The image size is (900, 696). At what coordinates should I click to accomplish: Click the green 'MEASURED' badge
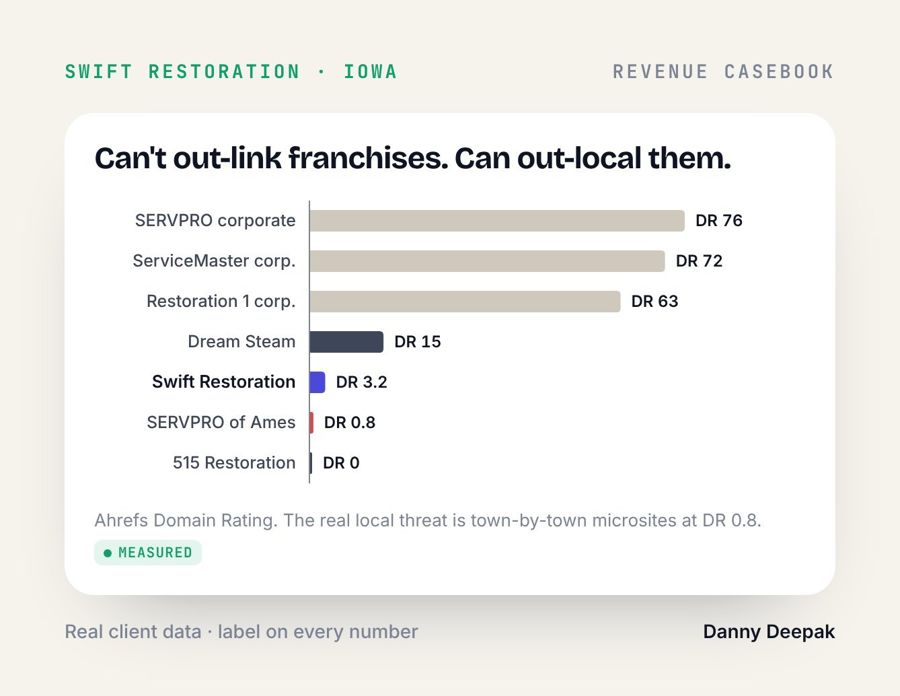tap(148, 553)
